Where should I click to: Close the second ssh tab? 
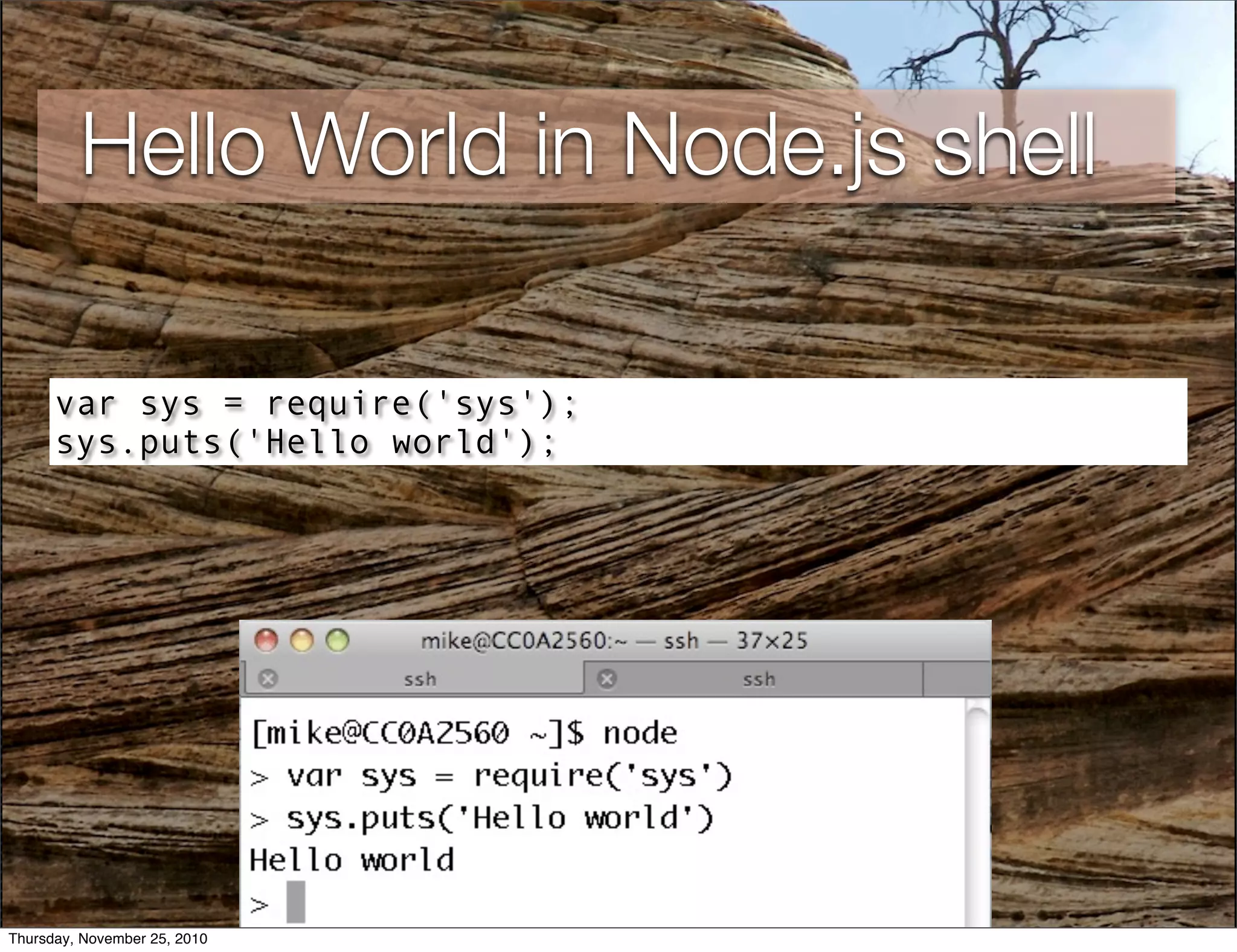[607, 679]
